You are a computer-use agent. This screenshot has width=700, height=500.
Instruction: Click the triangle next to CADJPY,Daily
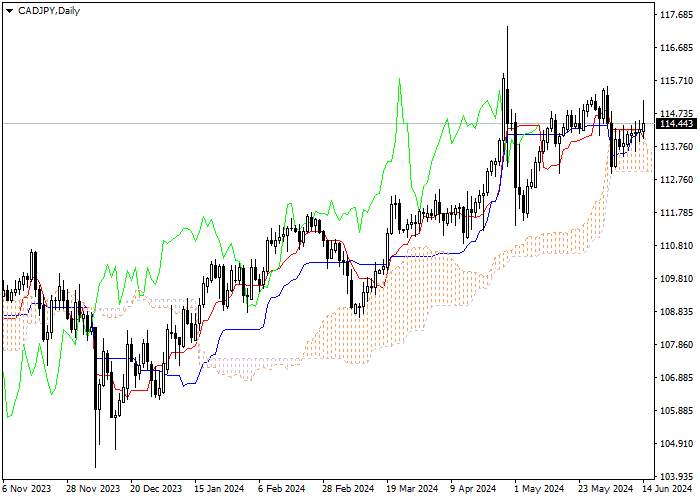point(9,11)
